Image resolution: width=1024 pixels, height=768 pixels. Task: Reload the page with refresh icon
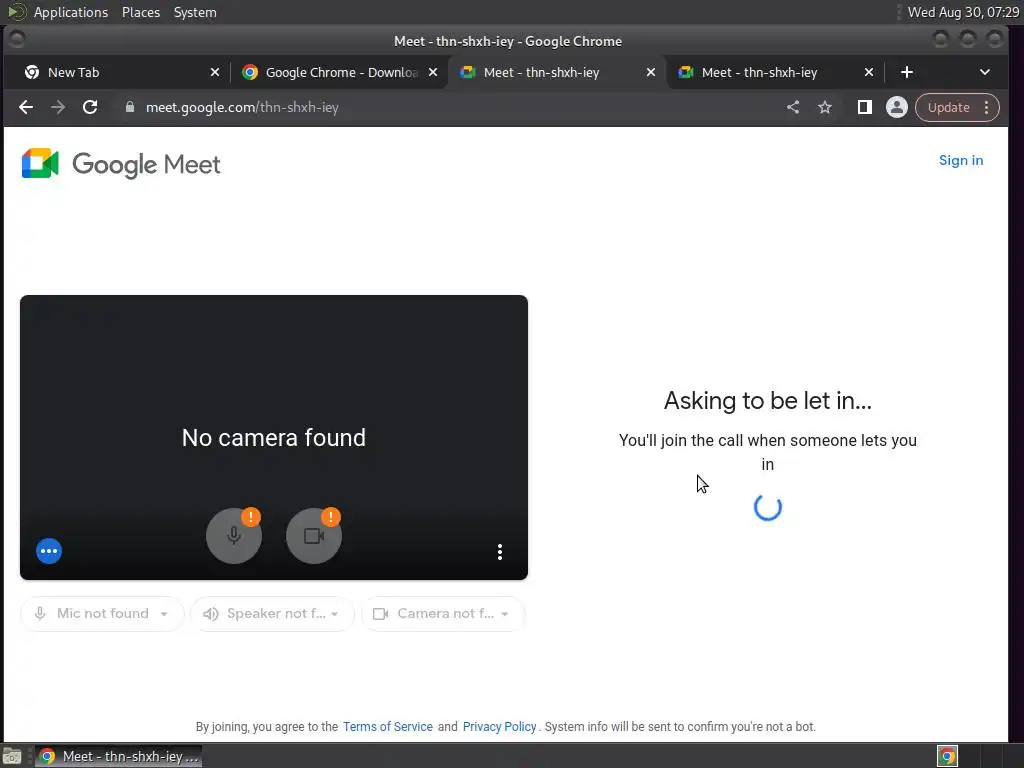click(90, 107)
